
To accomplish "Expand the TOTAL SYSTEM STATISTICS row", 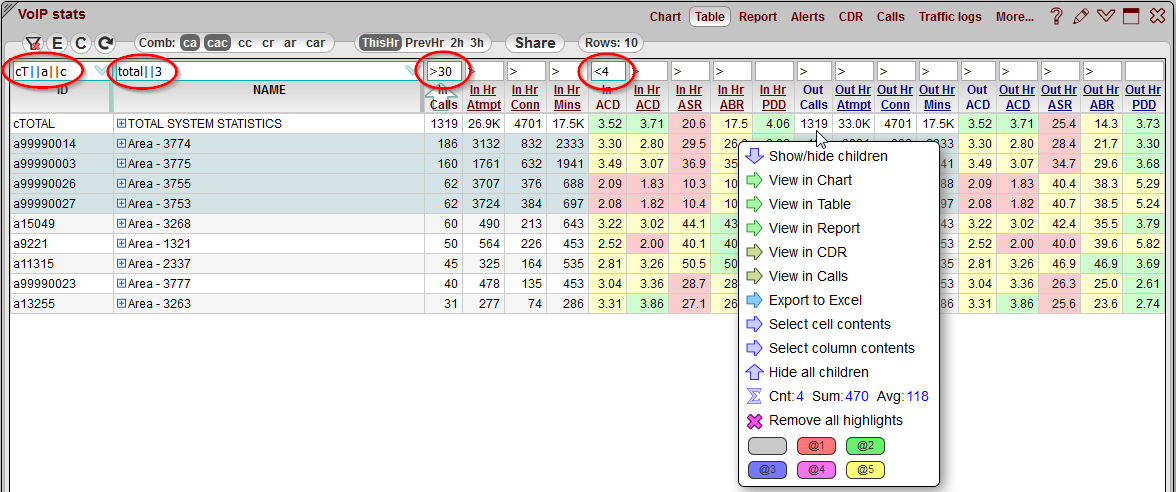I will pyautogui.click(x=122, y=124).
